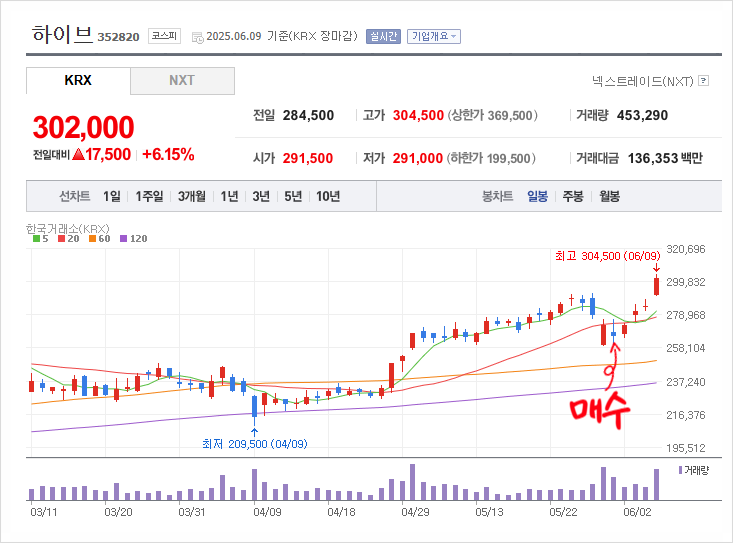Switch to the KRX tab
The height and width of the screenshot is (543, 733).
(78, 80)
